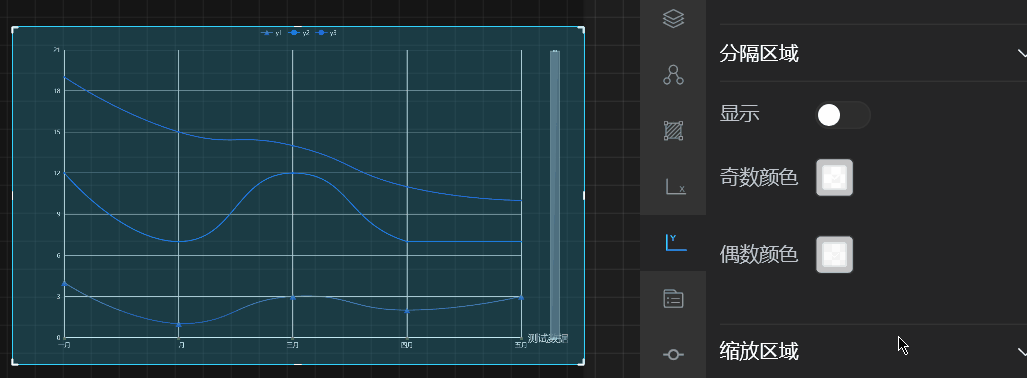Collapse the 分隔区域 section chevron
1027x378 pixels.
click(x=1021, y=53)
